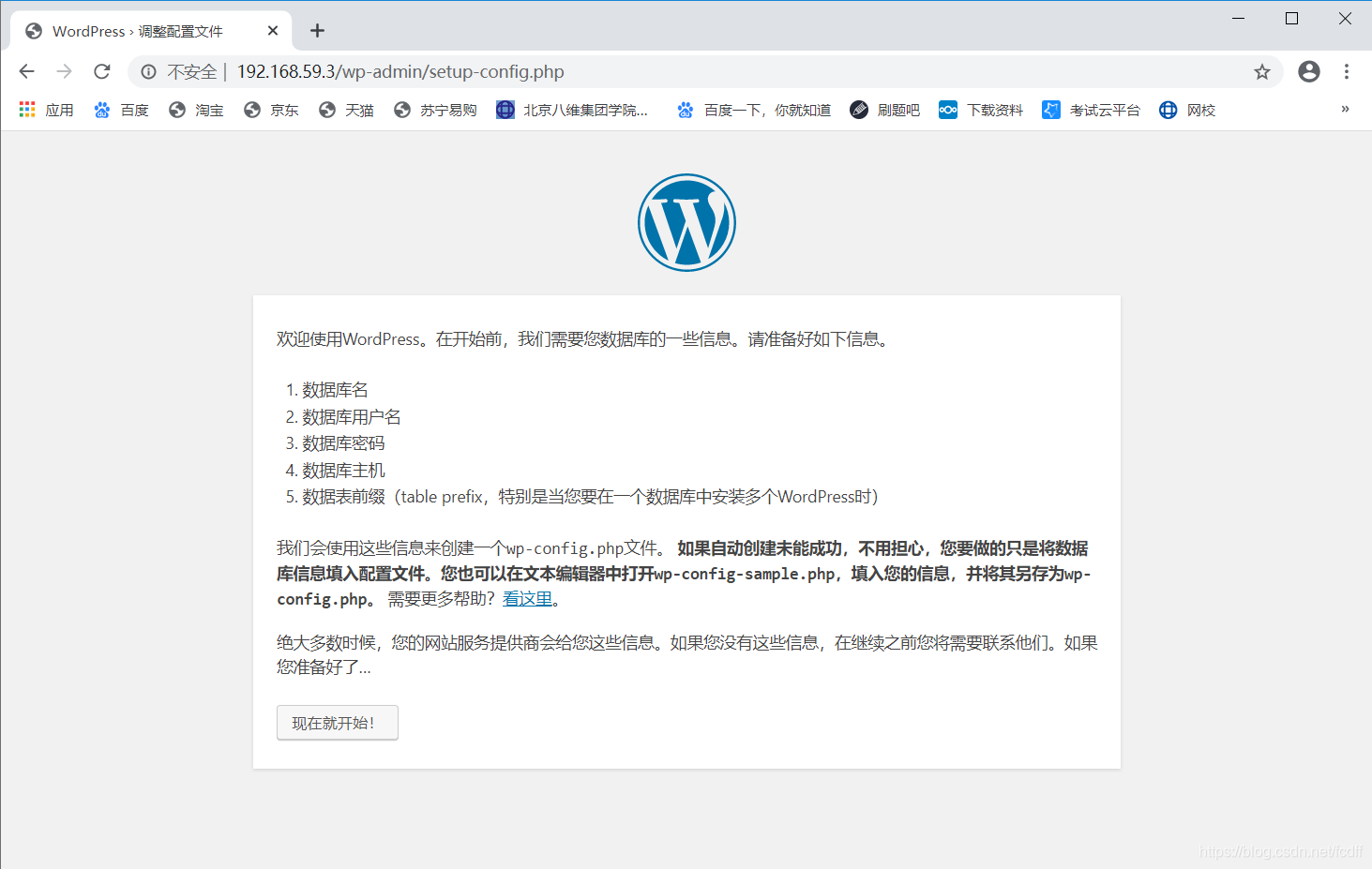
Task: Click the 现在就开始! button
Action: click(338, 723)
